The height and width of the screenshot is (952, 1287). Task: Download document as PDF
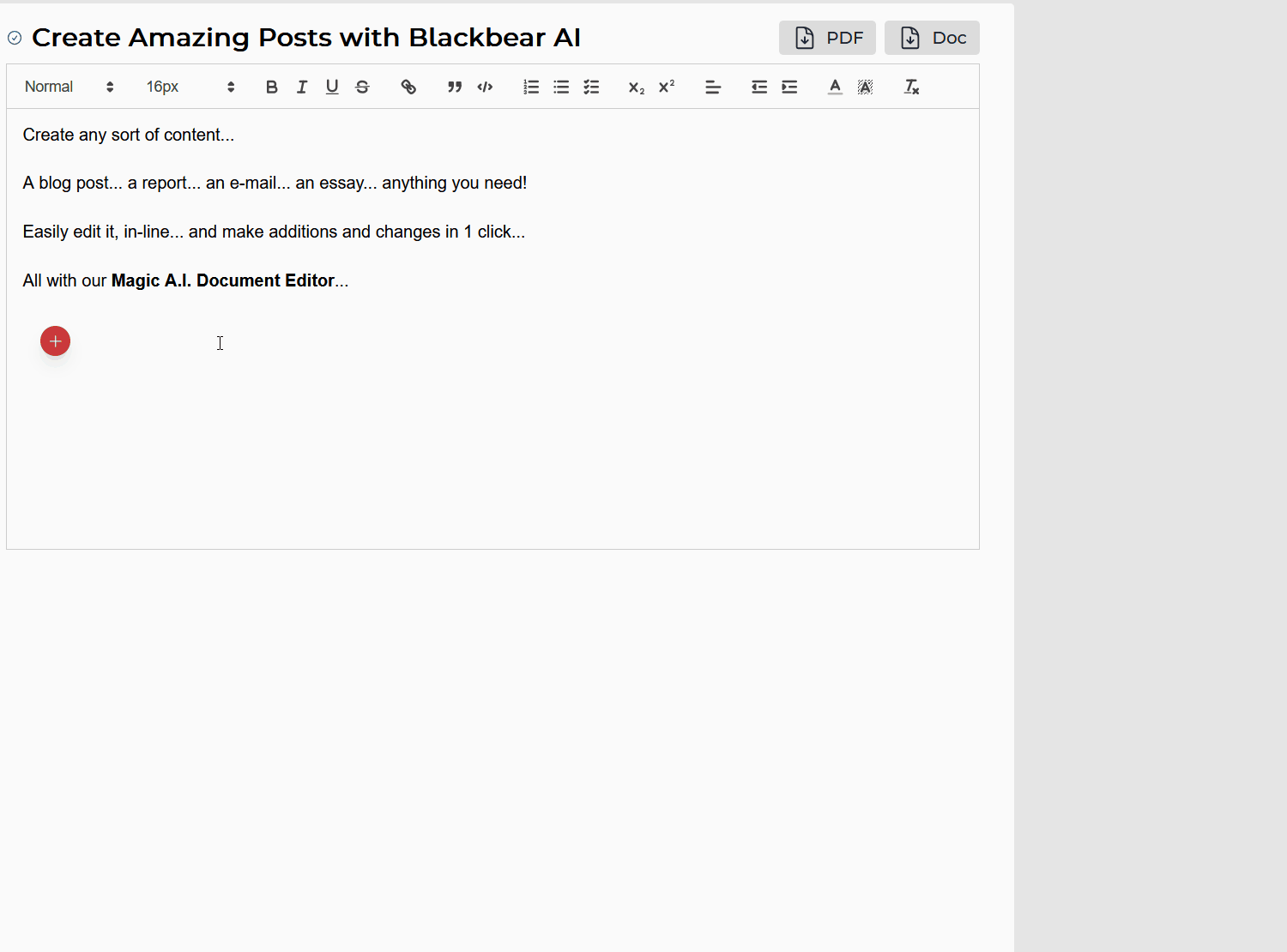[827, 38]
